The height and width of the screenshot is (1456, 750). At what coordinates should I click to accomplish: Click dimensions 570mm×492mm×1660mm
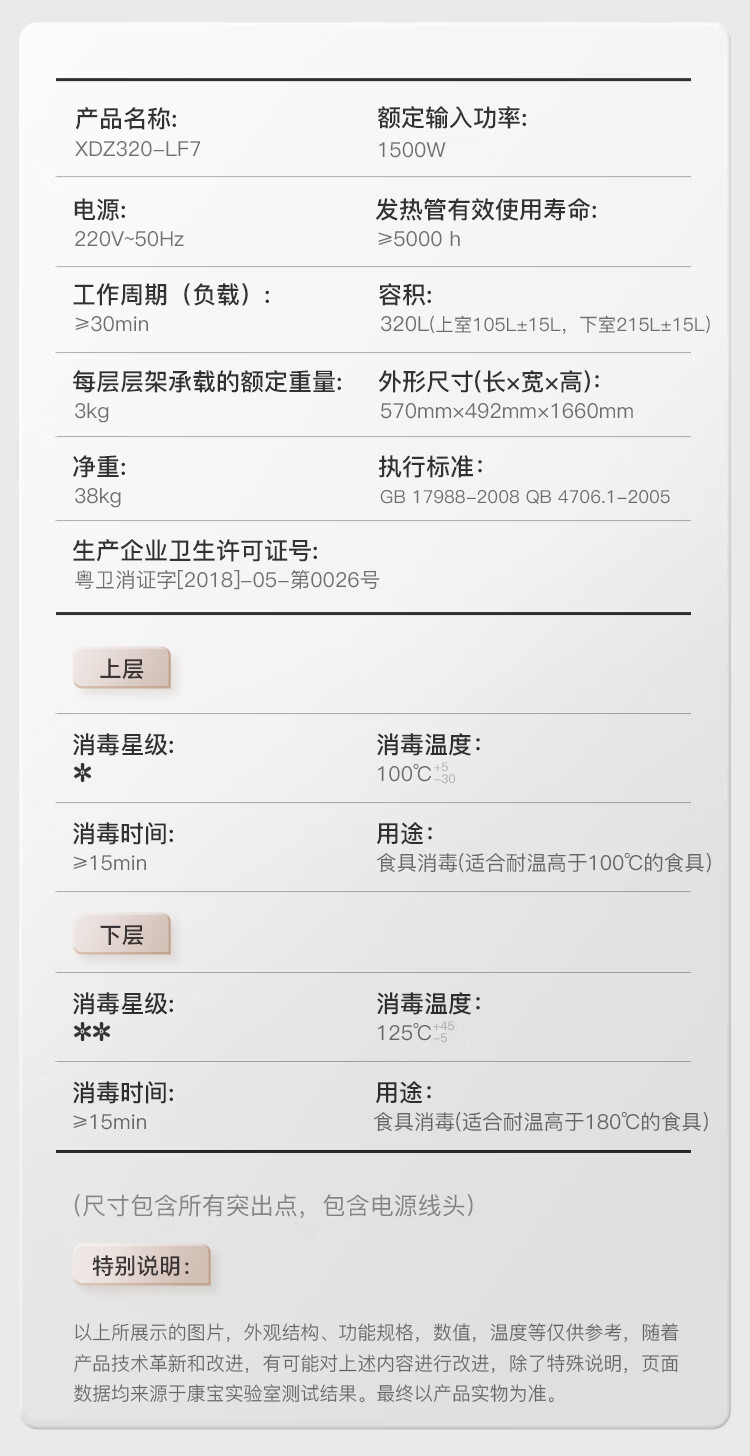(506, 411)
